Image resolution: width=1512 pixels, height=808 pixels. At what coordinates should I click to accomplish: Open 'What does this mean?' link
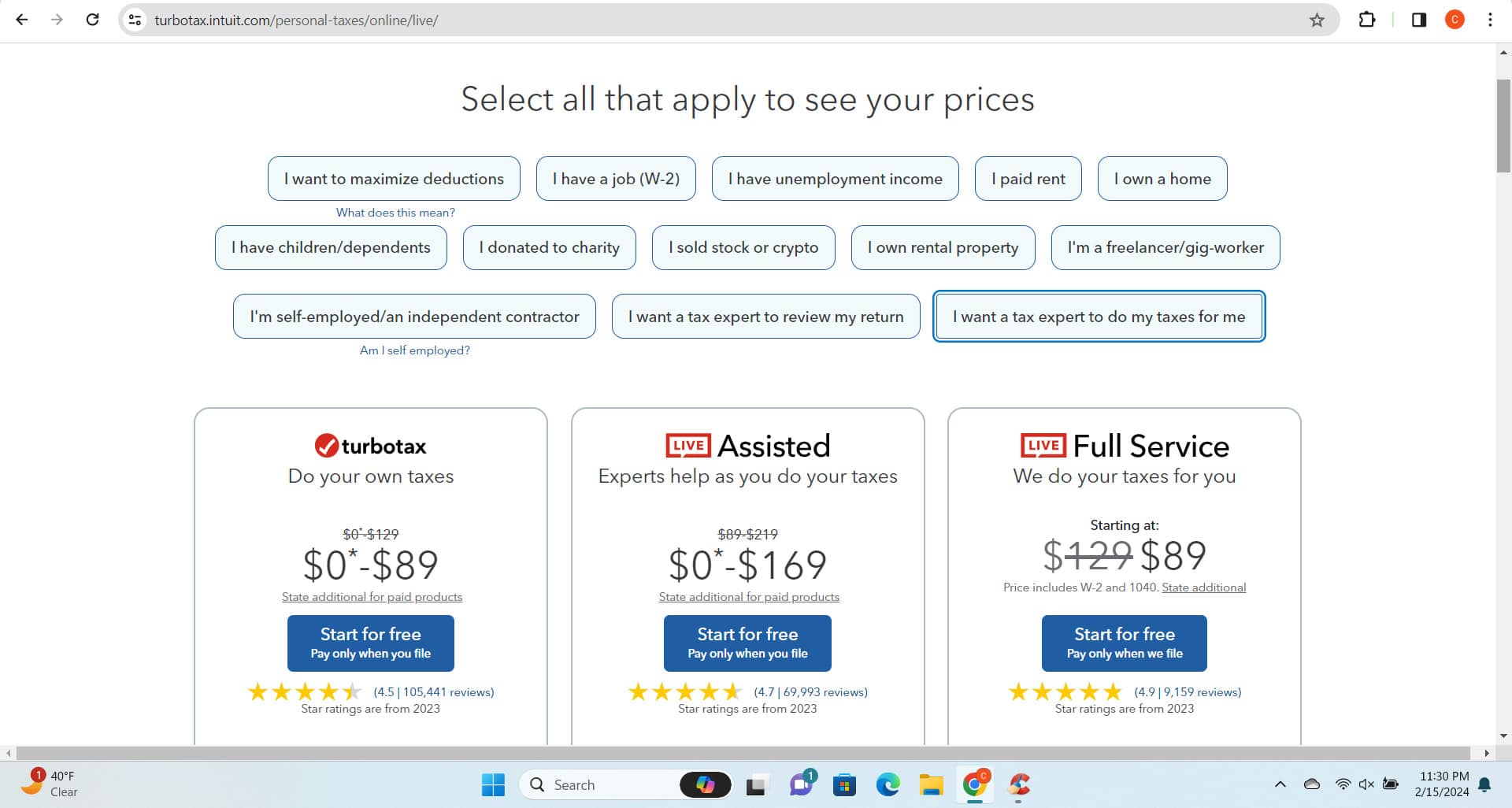[x=395, y=213]
